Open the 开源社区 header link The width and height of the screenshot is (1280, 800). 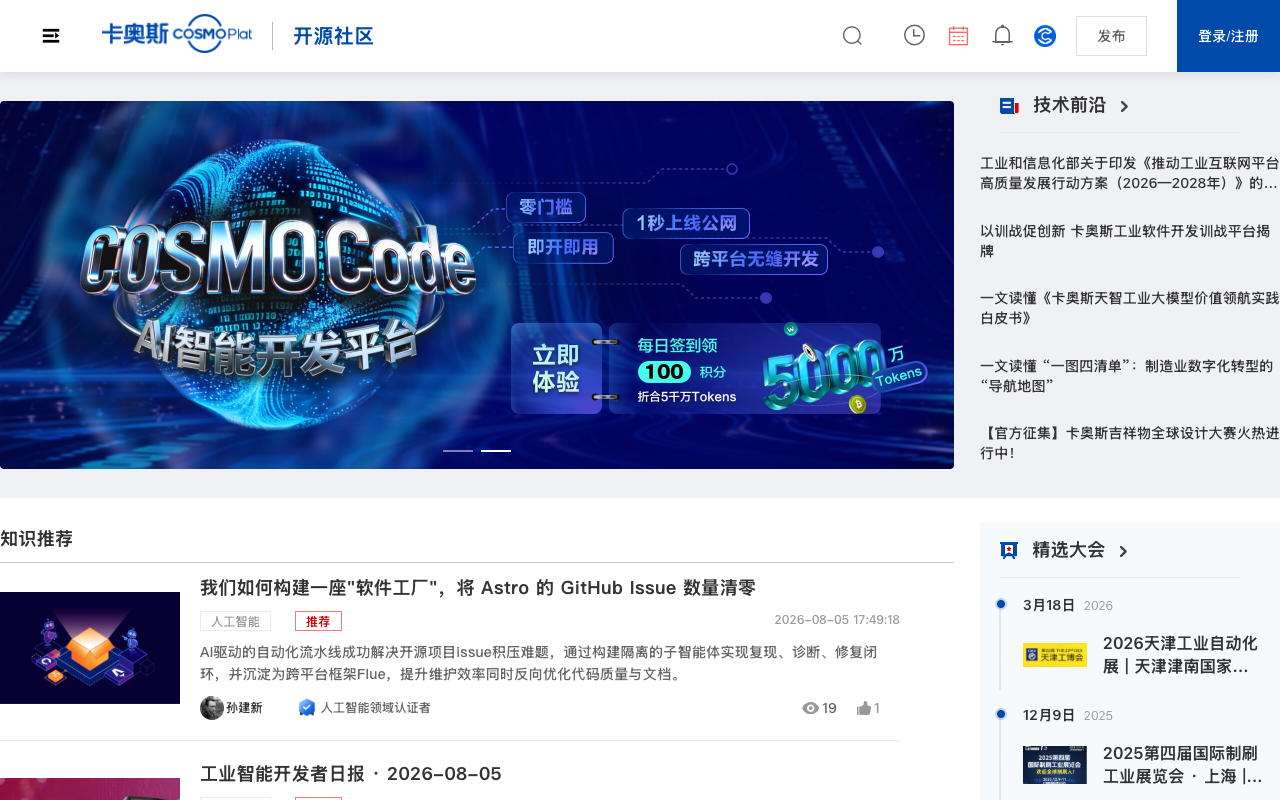(x=333, y=36)
